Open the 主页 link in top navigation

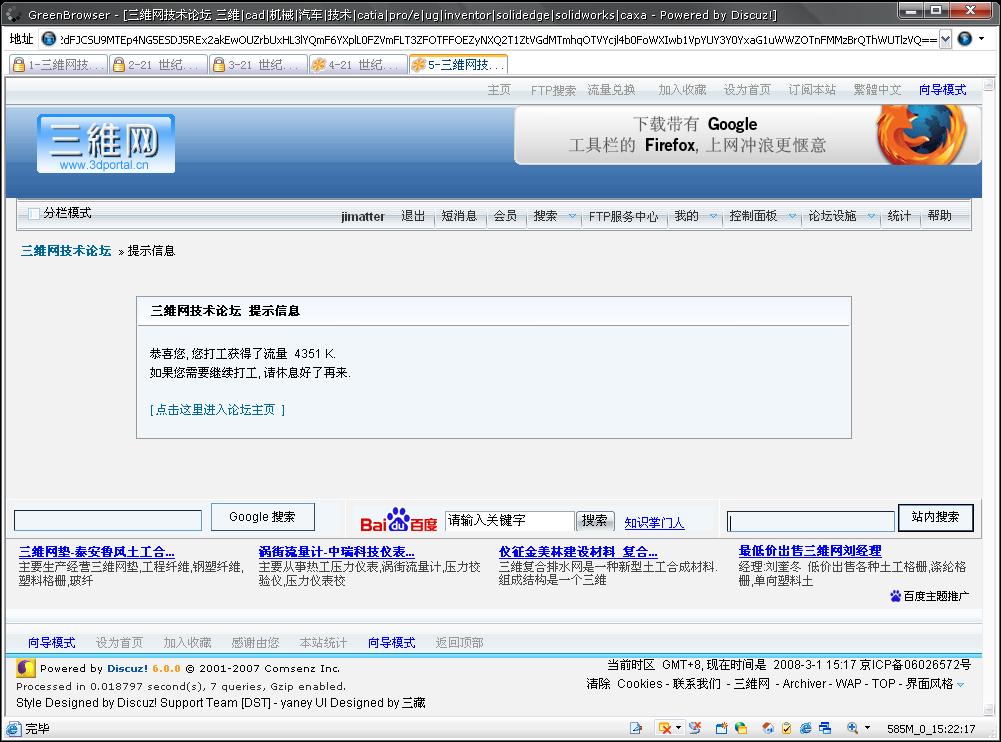[499, 90]
